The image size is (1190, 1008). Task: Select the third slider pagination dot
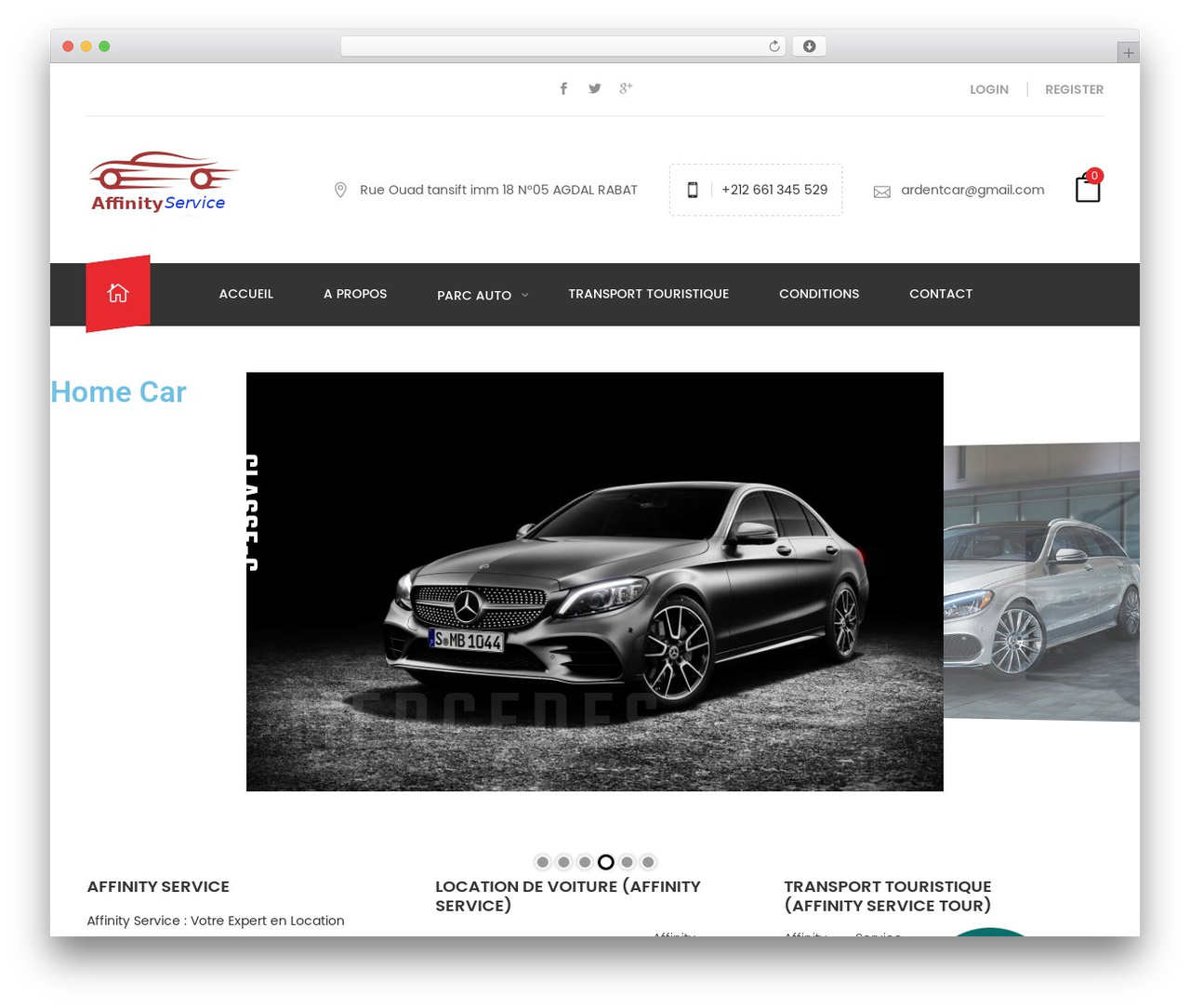(585, 862)
